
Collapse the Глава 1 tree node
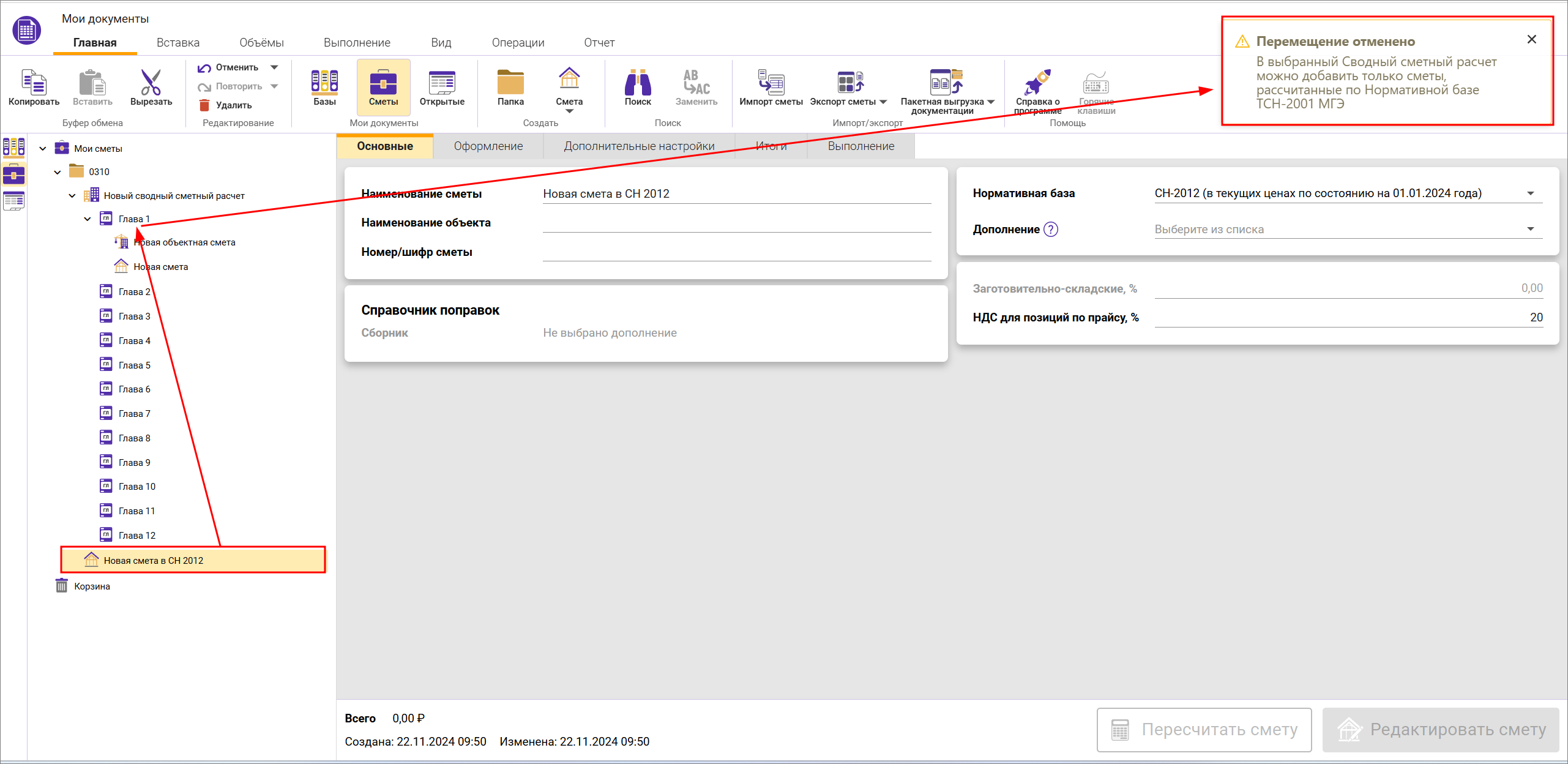pos(88,219)
